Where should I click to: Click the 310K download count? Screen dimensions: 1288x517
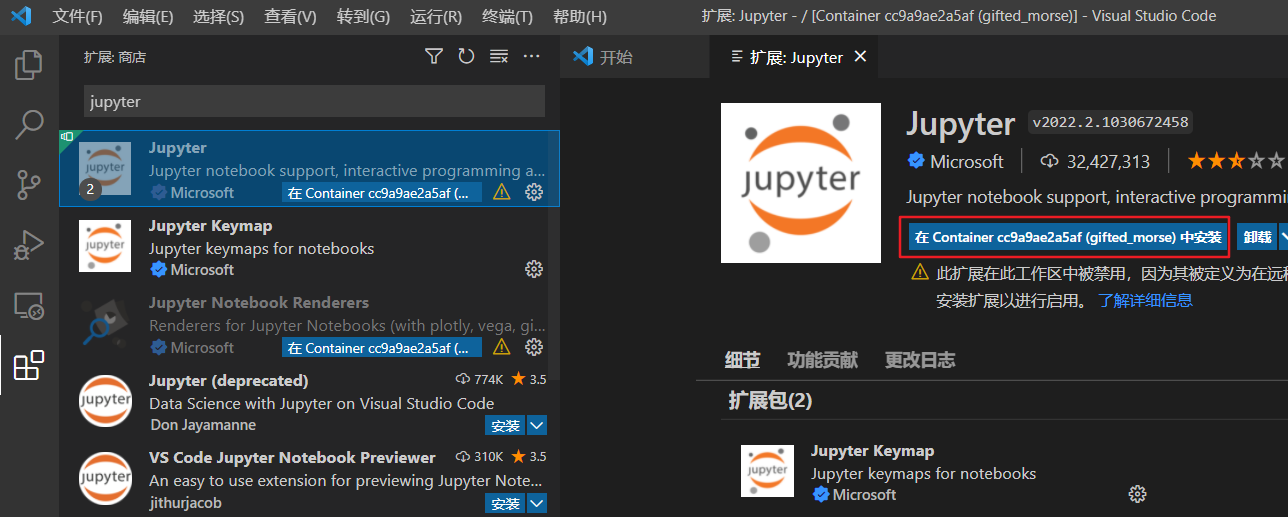pyautogui.click(x=481, y=457)
